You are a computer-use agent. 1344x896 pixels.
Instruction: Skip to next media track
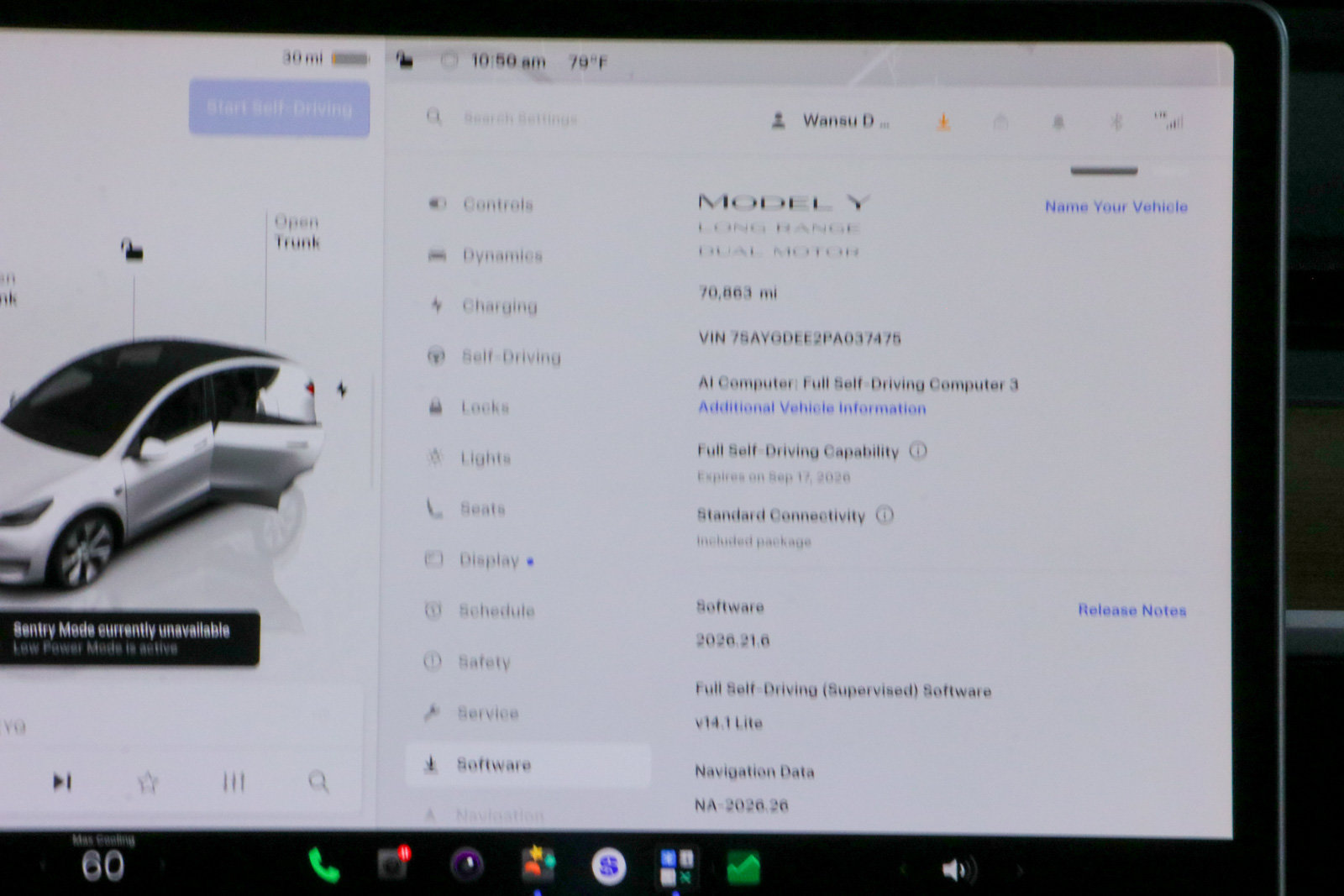coord(62,783)
